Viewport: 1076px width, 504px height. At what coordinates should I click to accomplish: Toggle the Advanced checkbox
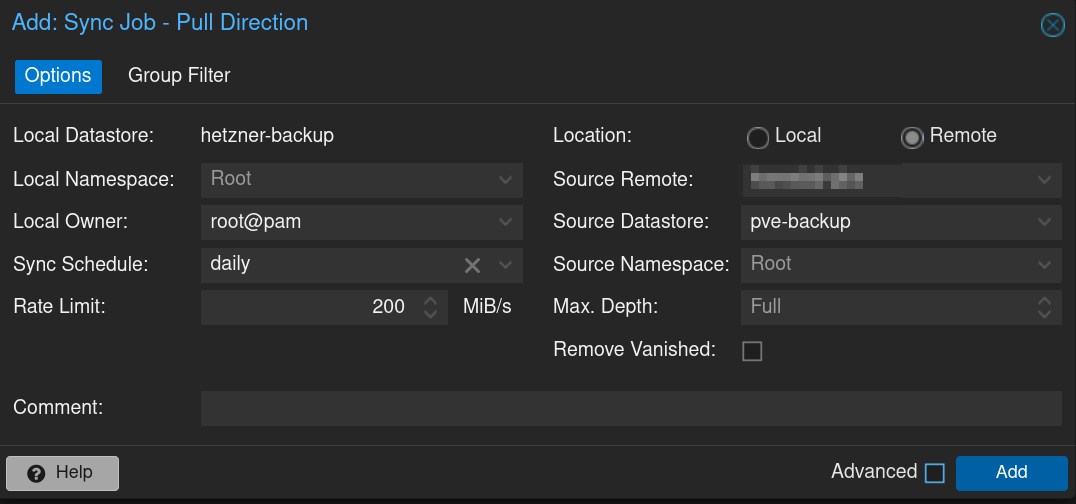click(x=934, y=473)
